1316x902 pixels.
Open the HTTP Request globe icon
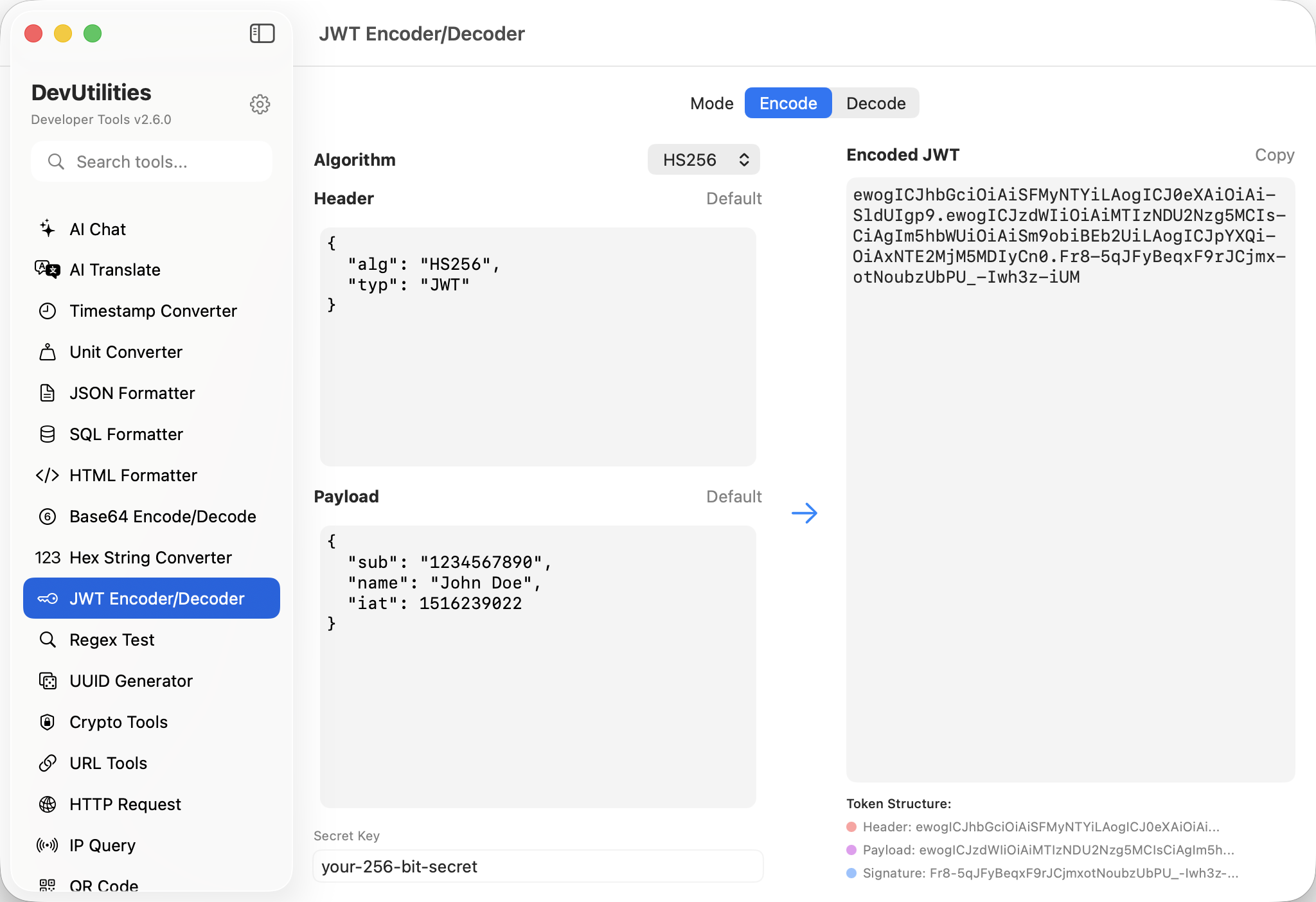(48, 804)
